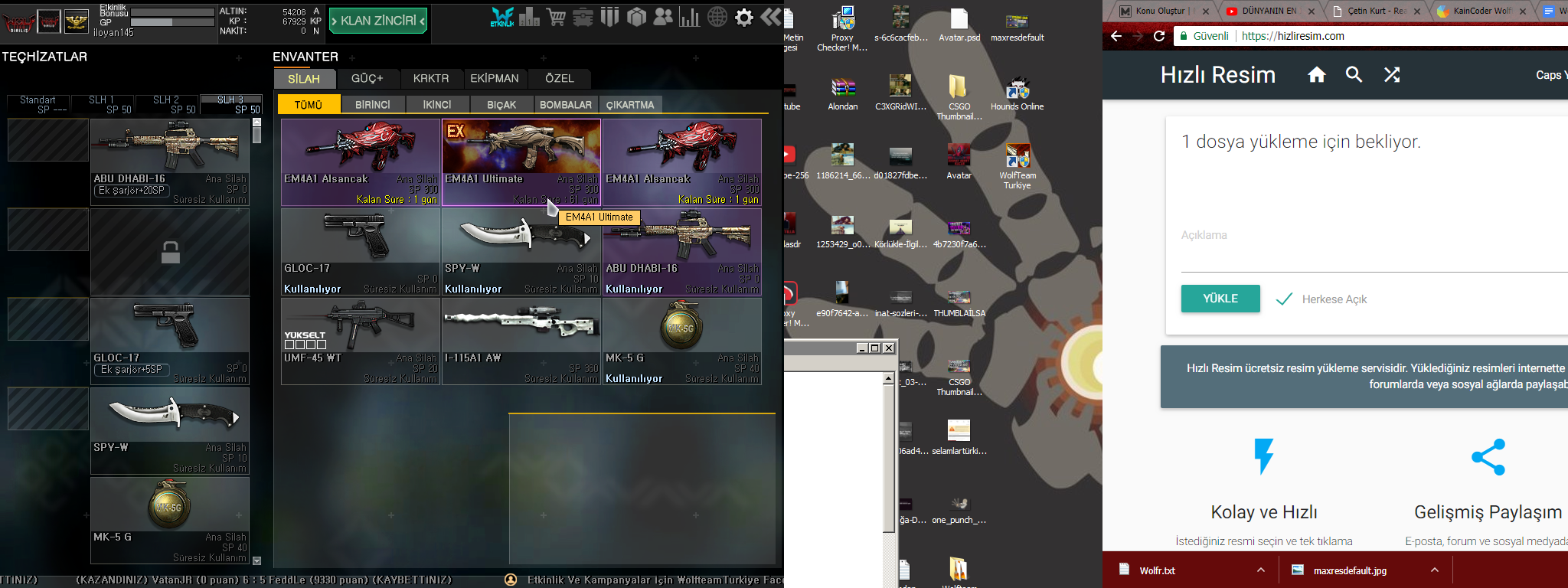The image size is (1568, 588).
Task: Open the maxresdefault image on desktop
Action: 1018,24
